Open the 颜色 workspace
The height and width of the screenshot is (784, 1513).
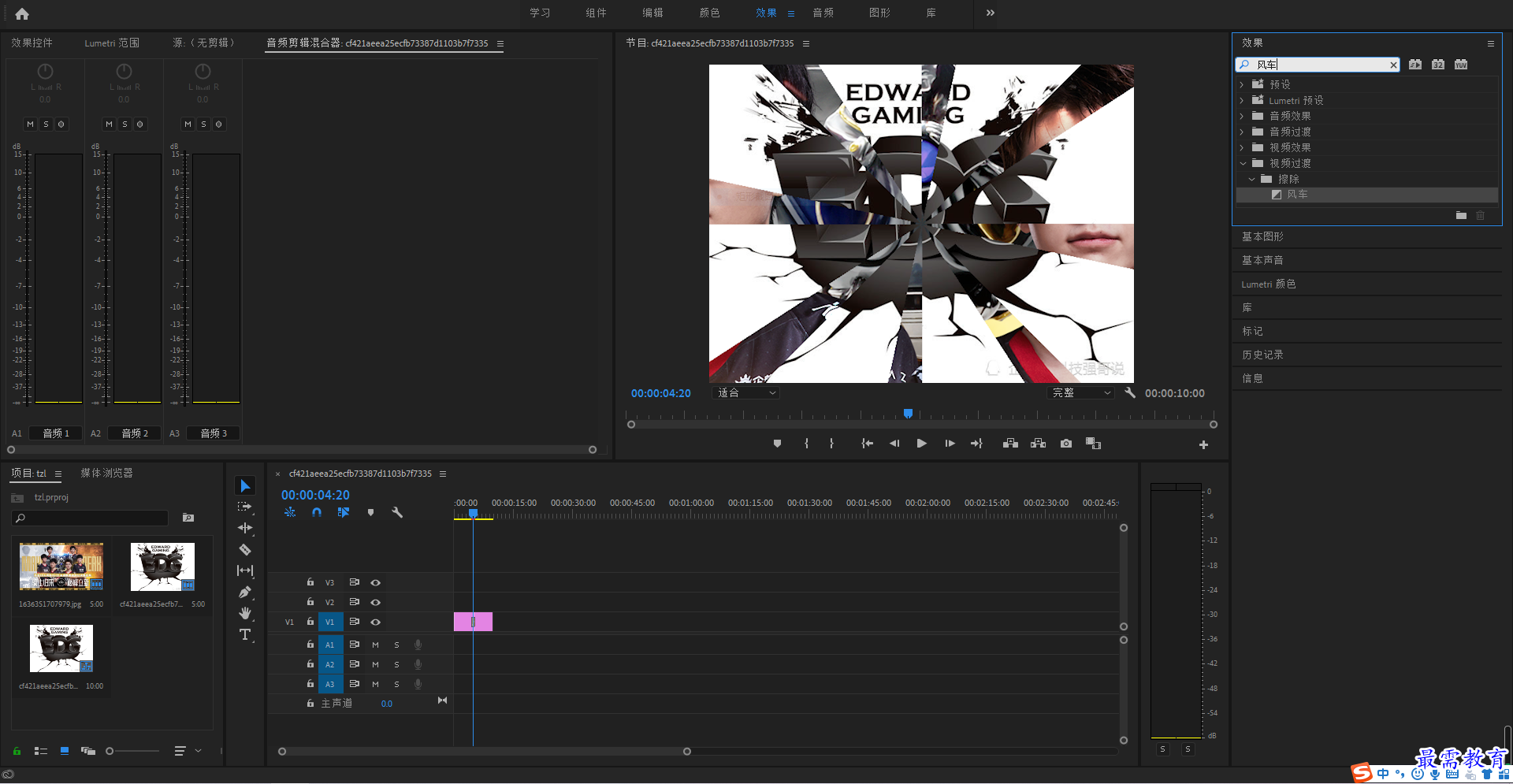pos(710,13)
